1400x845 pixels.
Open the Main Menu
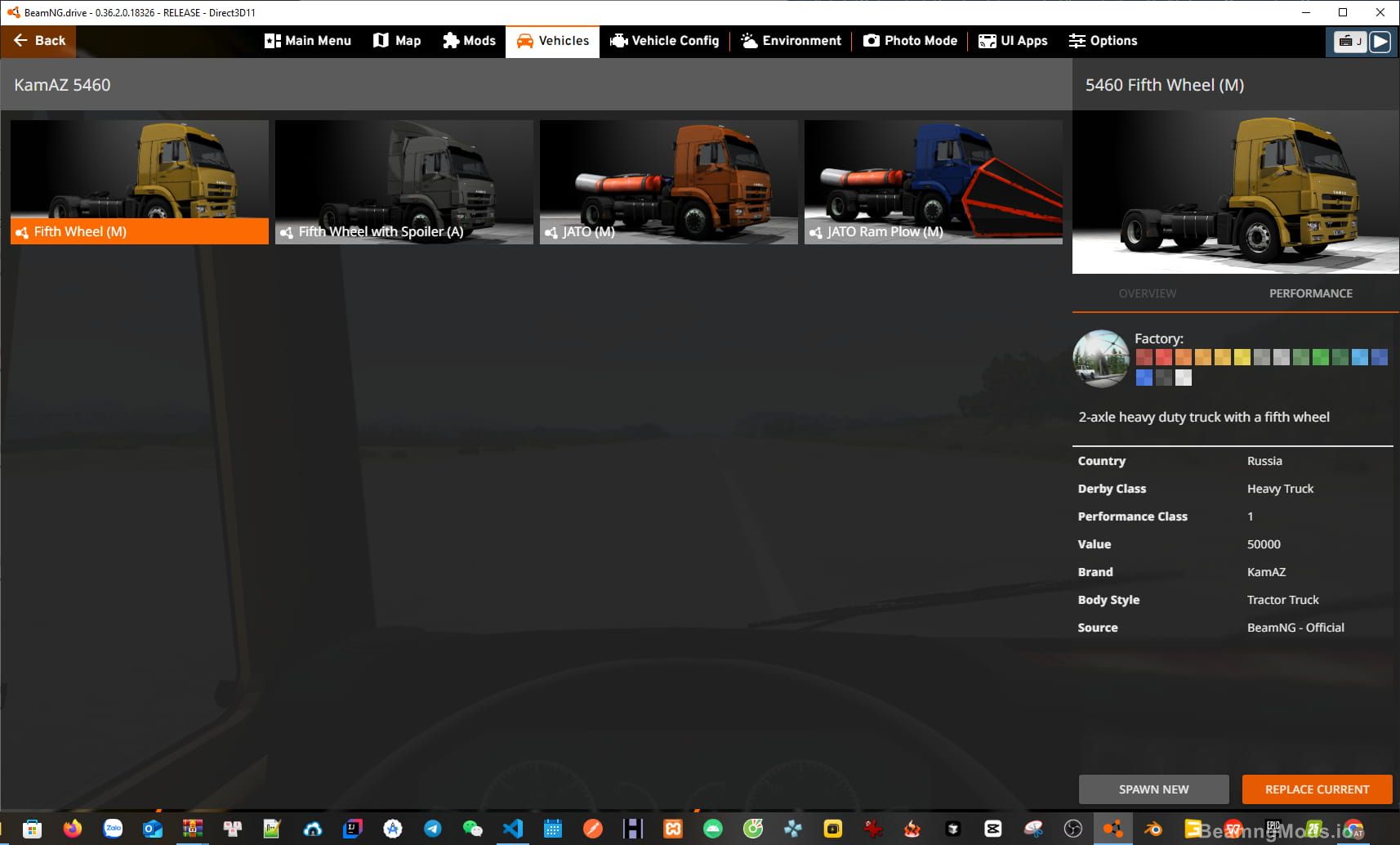[x=308, y=41]
